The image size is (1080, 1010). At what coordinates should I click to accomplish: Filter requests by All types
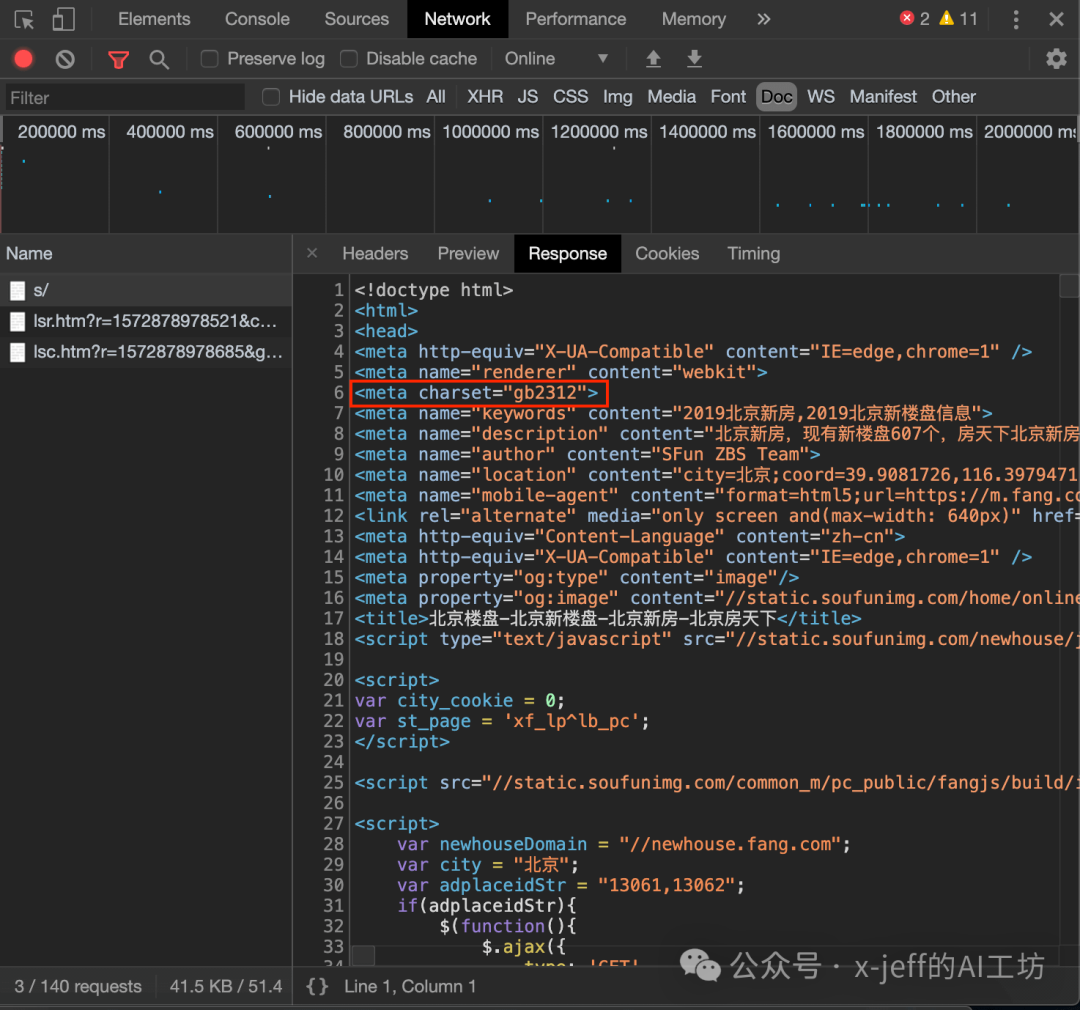click(436, 97)
